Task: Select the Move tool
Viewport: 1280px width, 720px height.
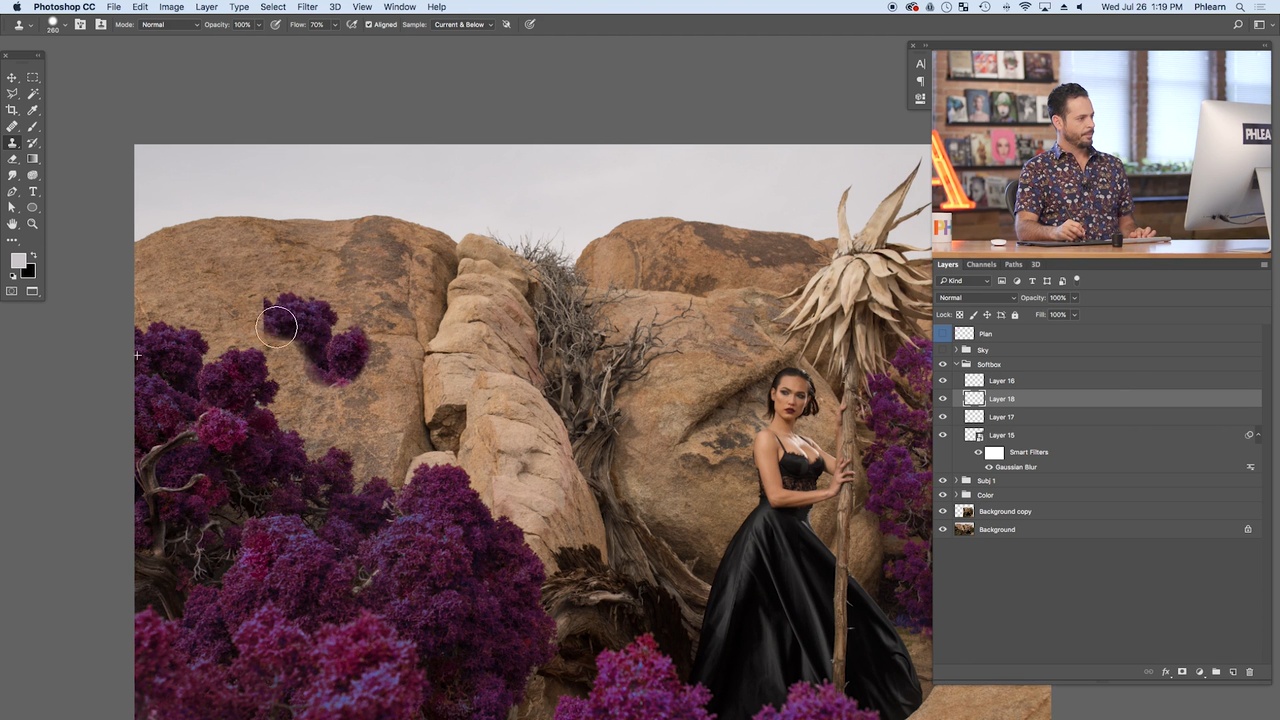Action: point(12,78)
